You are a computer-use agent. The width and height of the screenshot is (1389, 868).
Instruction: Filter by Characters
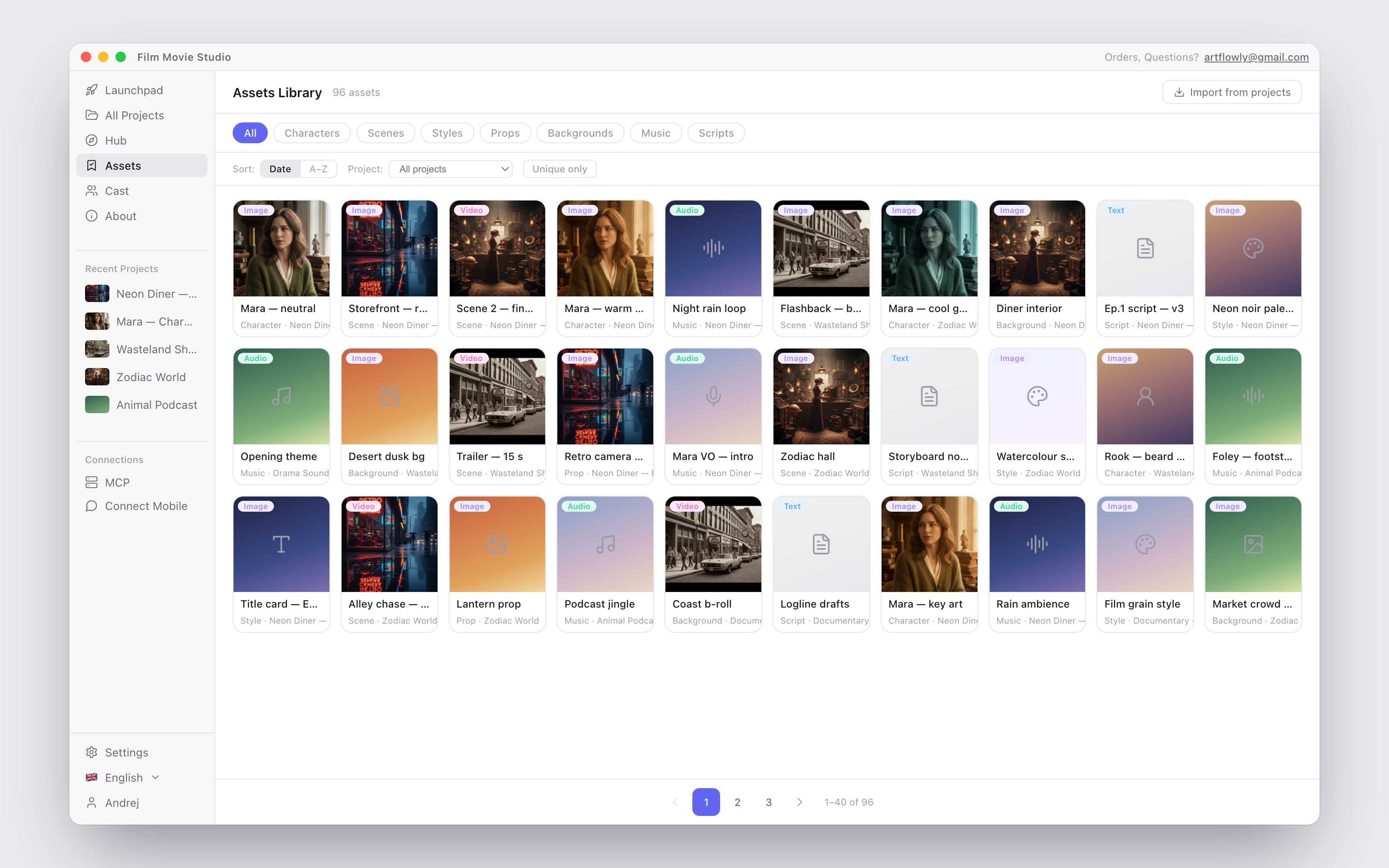tap(312, 133)
